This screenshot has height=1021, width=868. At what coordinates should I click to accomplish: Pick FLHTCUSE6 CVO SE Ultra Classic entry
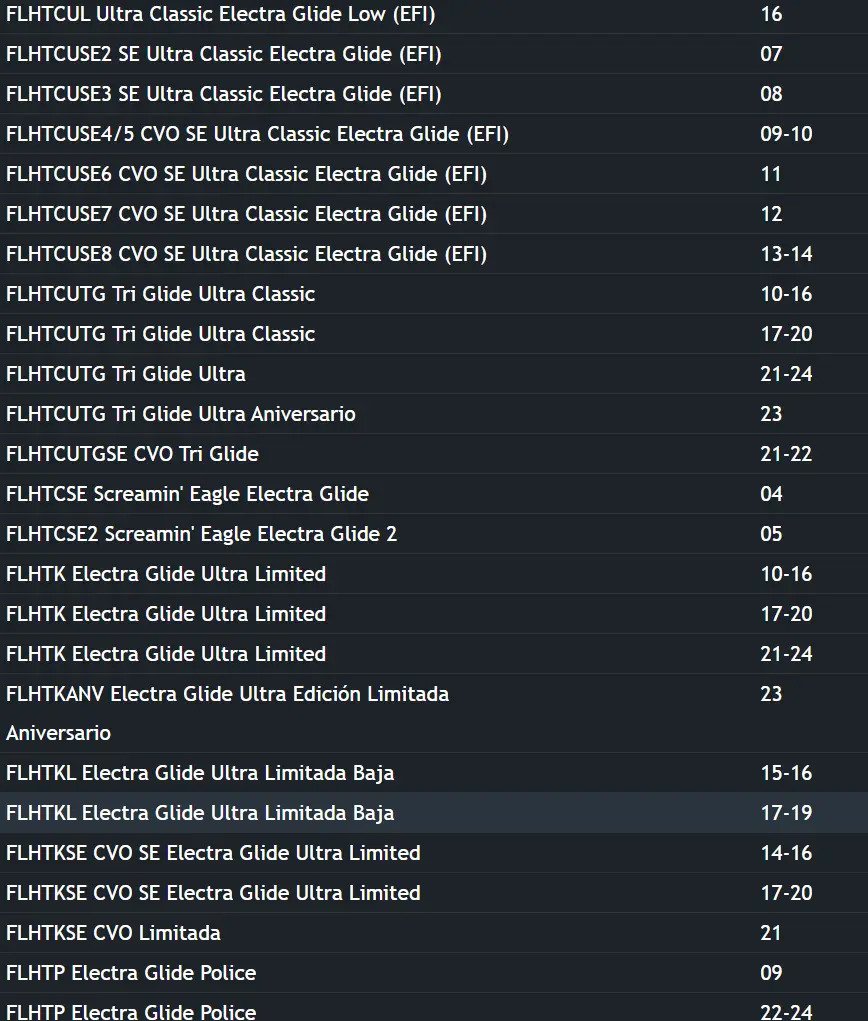pyautogui.click(x=434, y=174)
